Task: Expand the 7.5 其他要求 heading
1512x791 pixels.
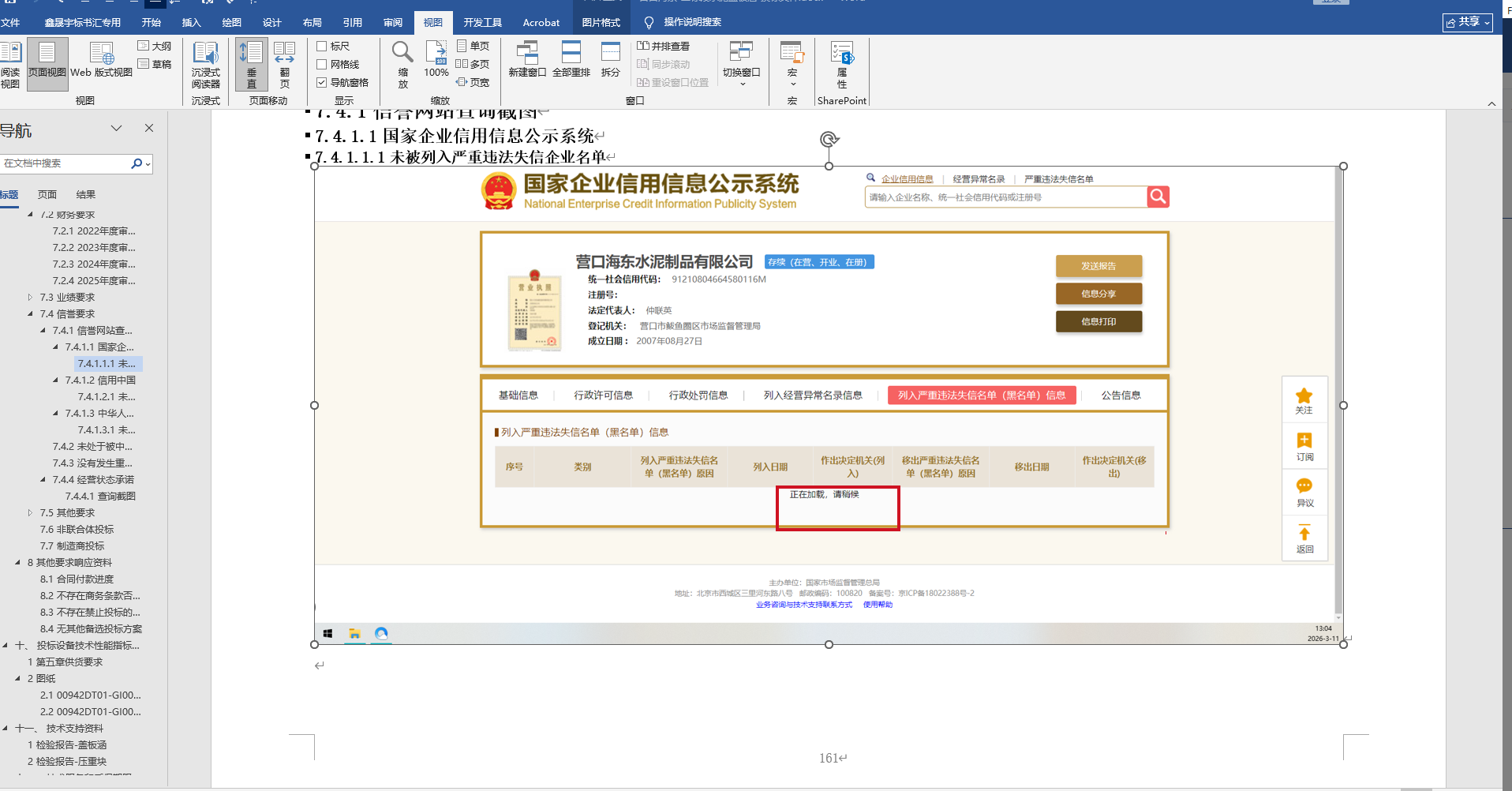Action: coord(31,513)
